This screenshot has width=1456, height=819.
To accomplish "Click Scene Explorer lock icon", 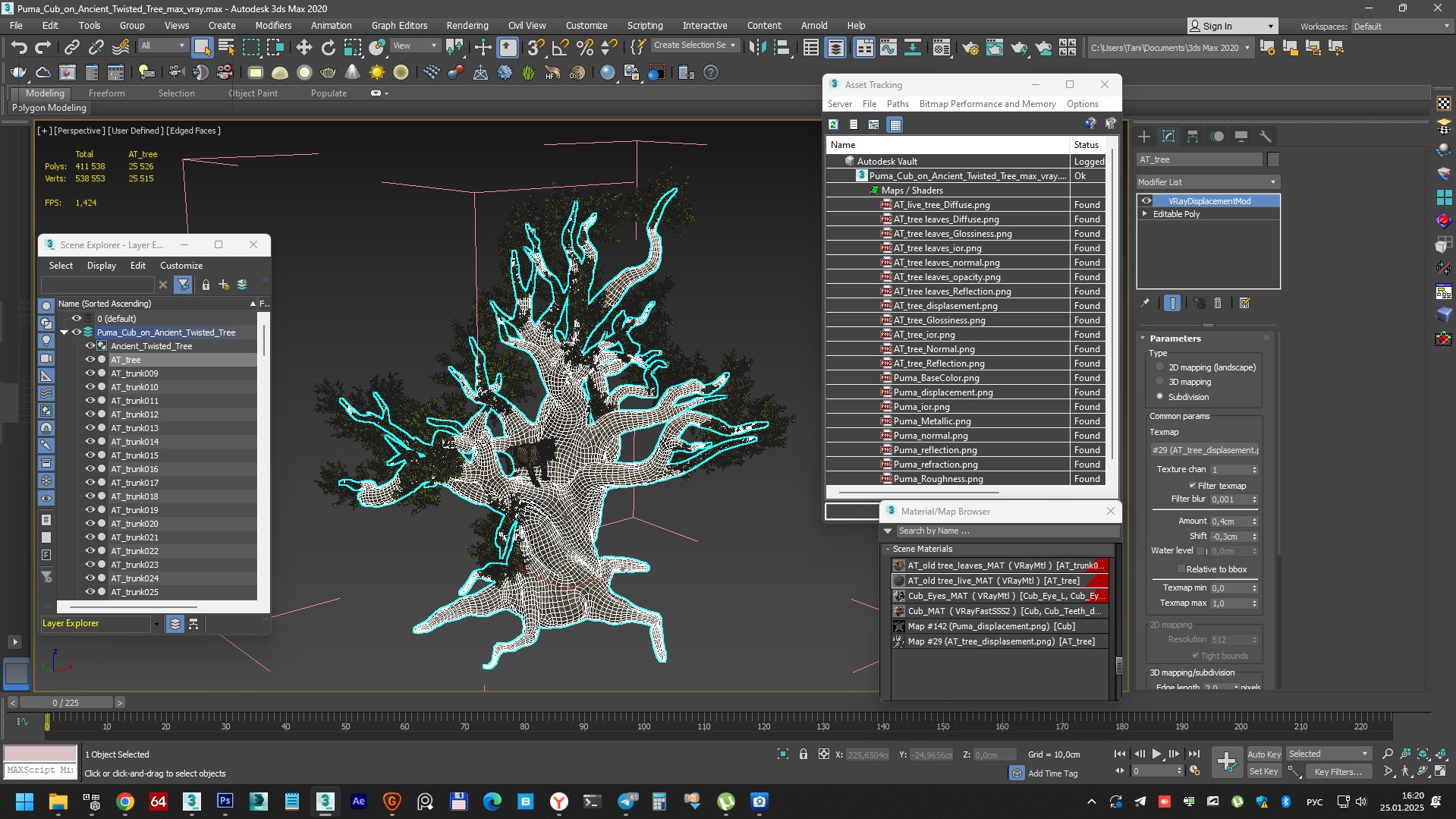I will tap(206, 285).
